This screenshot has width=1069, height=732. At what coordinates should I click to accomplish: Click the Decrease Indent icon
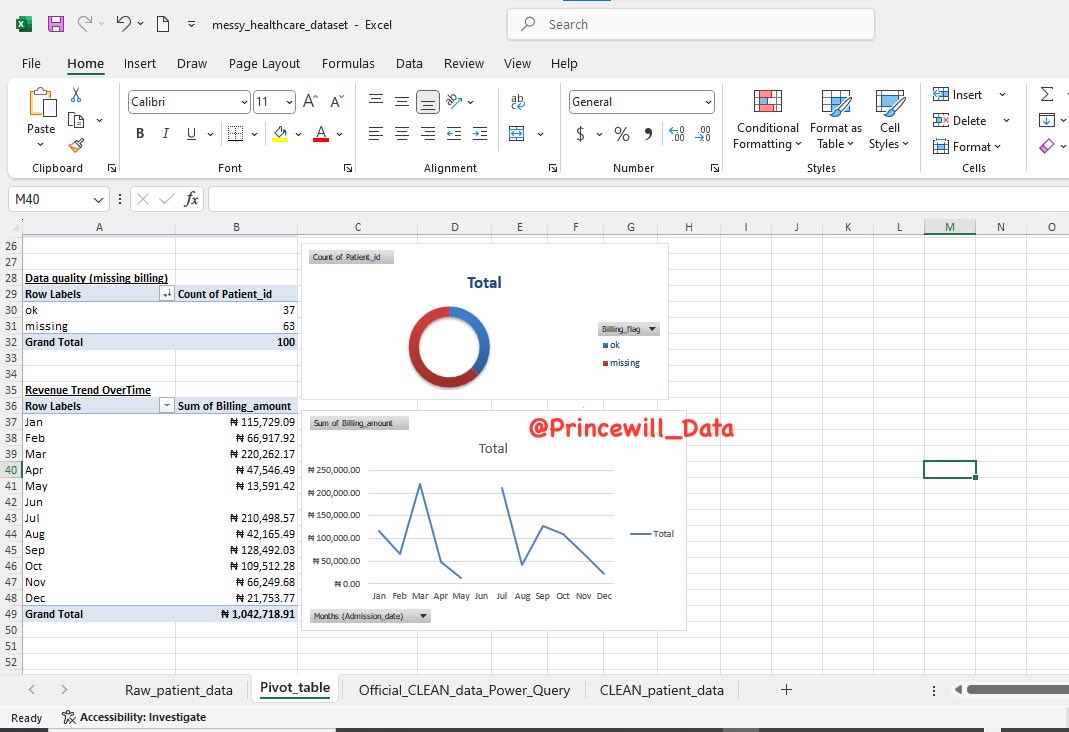point(454,134)
